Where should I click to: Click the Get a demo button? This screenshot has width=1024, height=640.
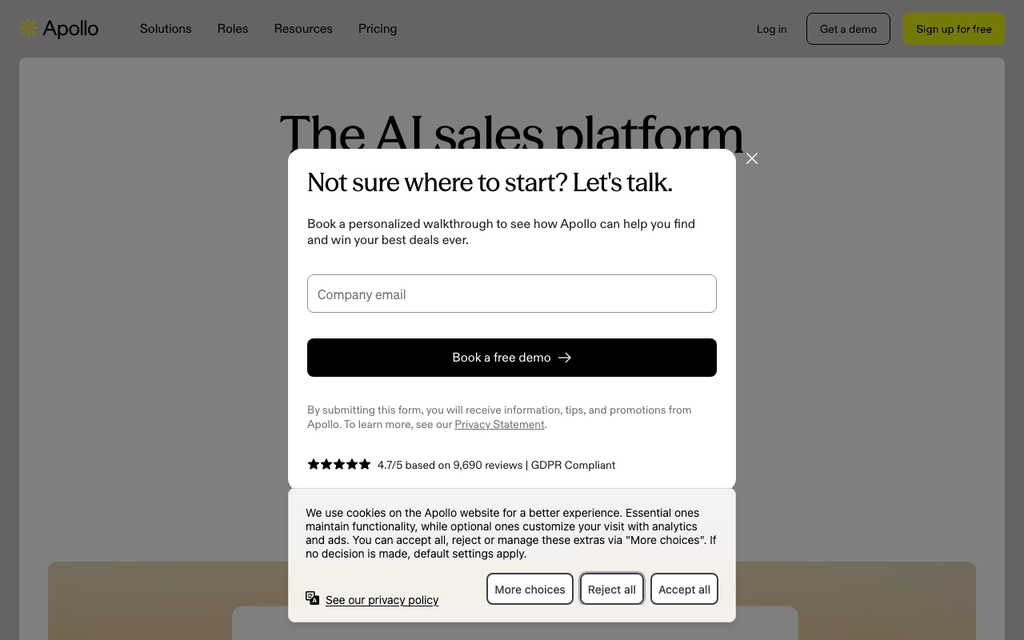tap(848, 29)
